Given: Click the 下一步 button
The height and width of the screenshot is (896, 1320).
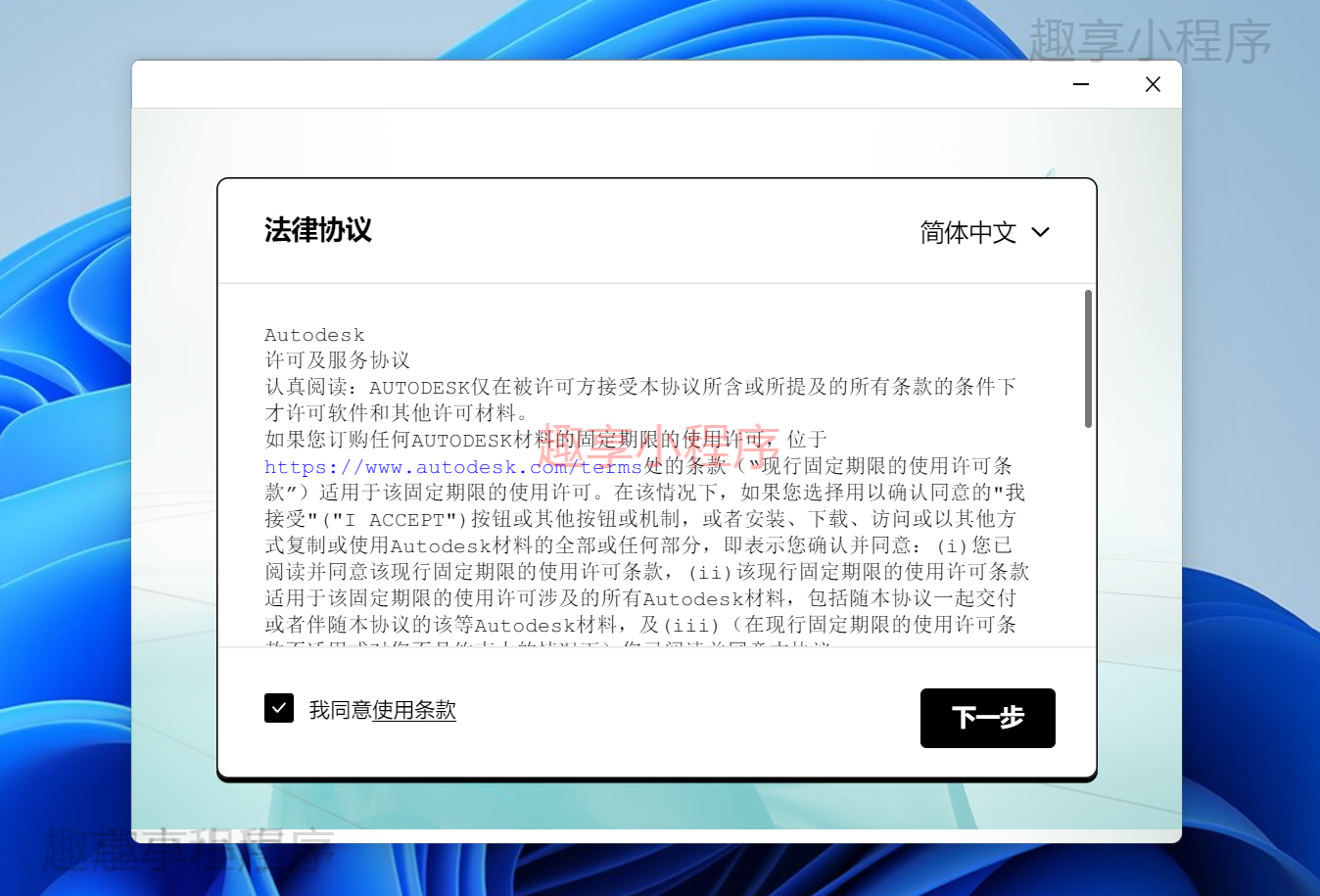Looking at the screenshot, I should [987, 718].
